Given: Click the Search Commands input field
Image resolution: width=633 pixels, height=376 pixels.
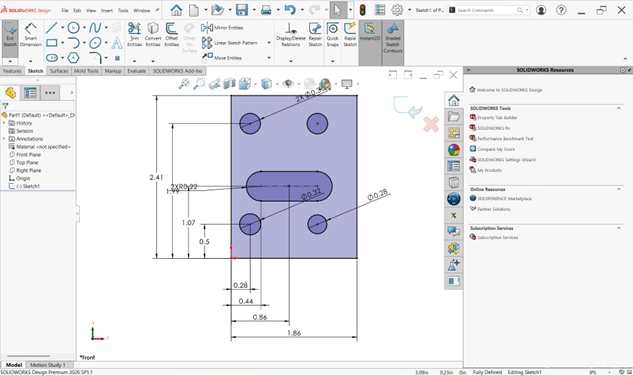Looking at the screenshot, I should 486,10.
